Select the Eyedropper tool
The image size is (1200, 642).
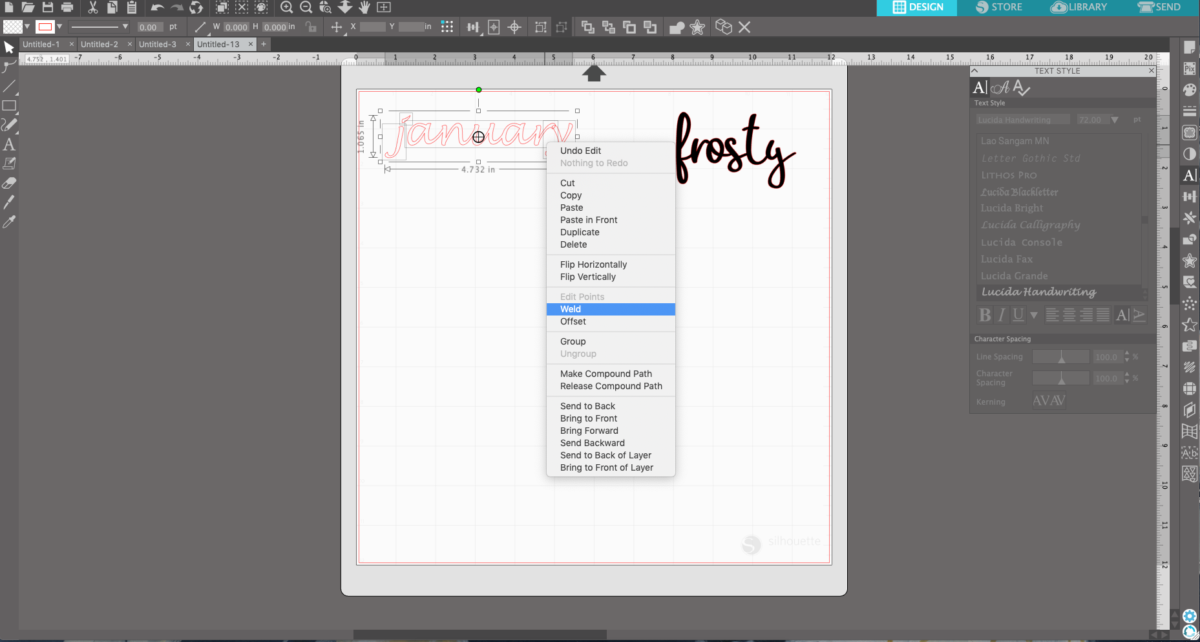pyautogui.click(x=9, y=221)
